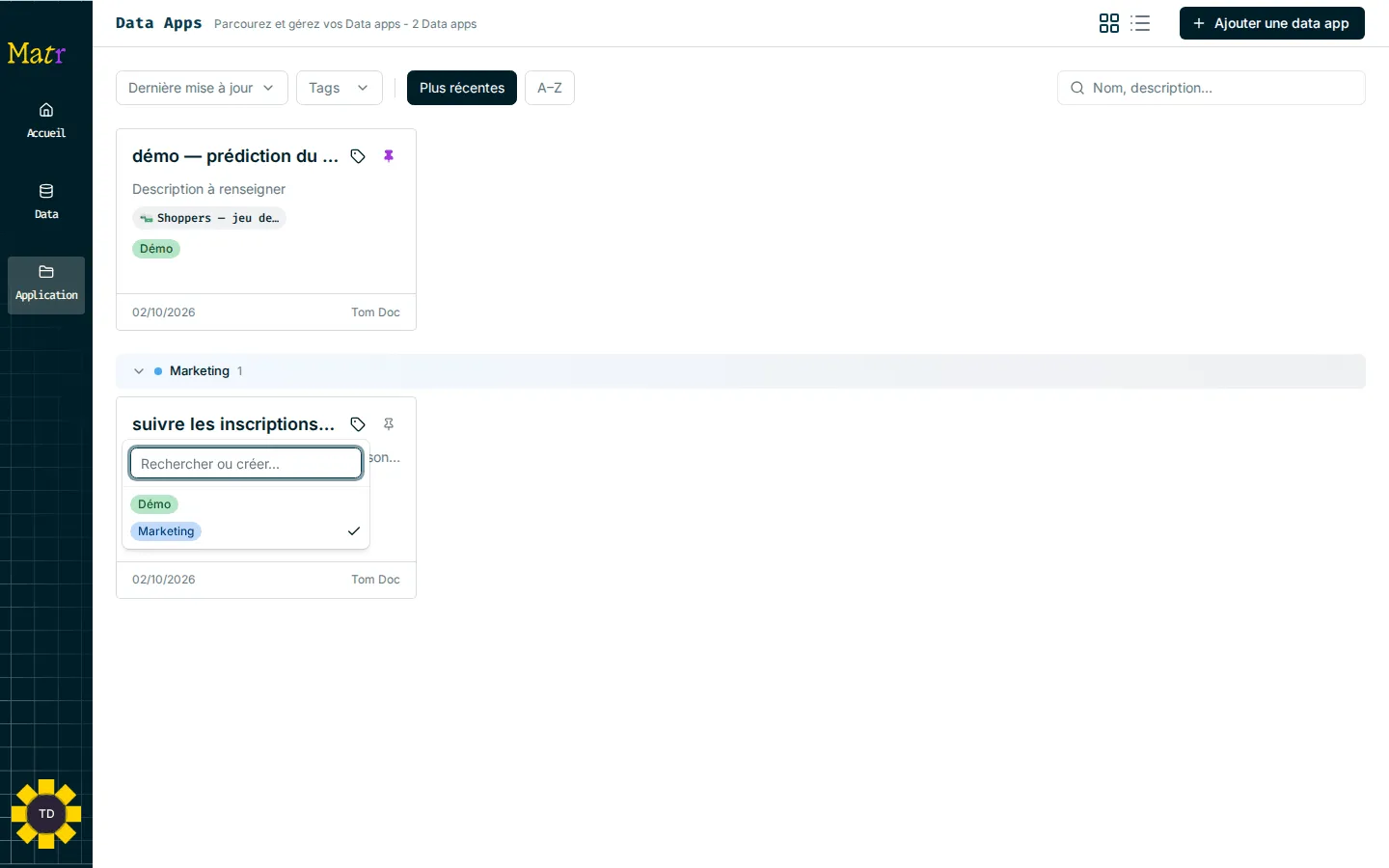
Task: Open the Accueil home page
Action: click(46, 121)
